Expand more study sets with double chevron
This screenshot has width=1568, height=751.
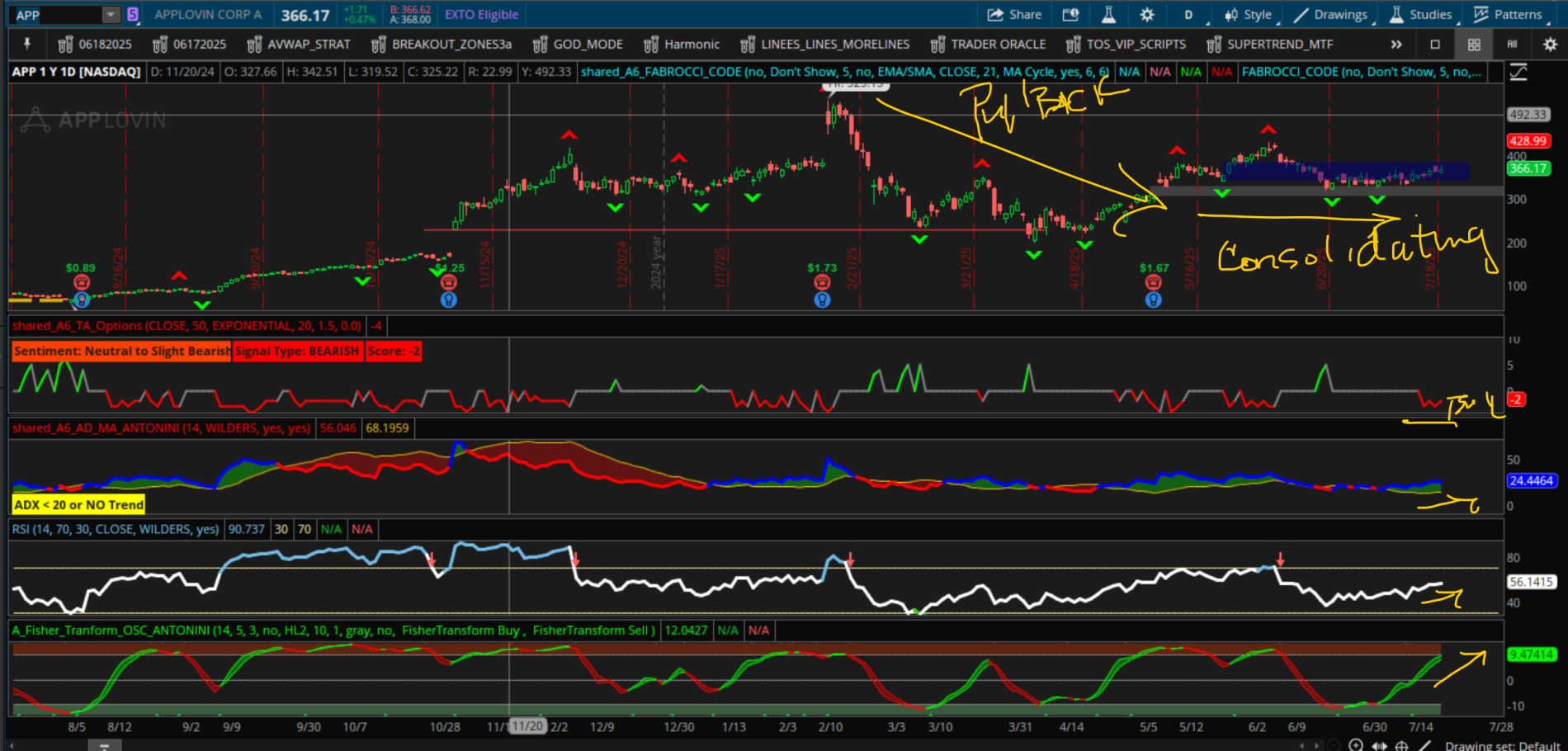pyautogui.click(x=1396, y=45)
